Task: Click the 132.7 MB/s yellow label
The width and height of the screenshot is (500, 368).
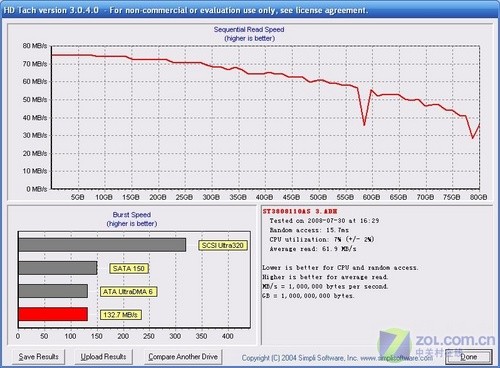Action: click(x=120, y=315)
